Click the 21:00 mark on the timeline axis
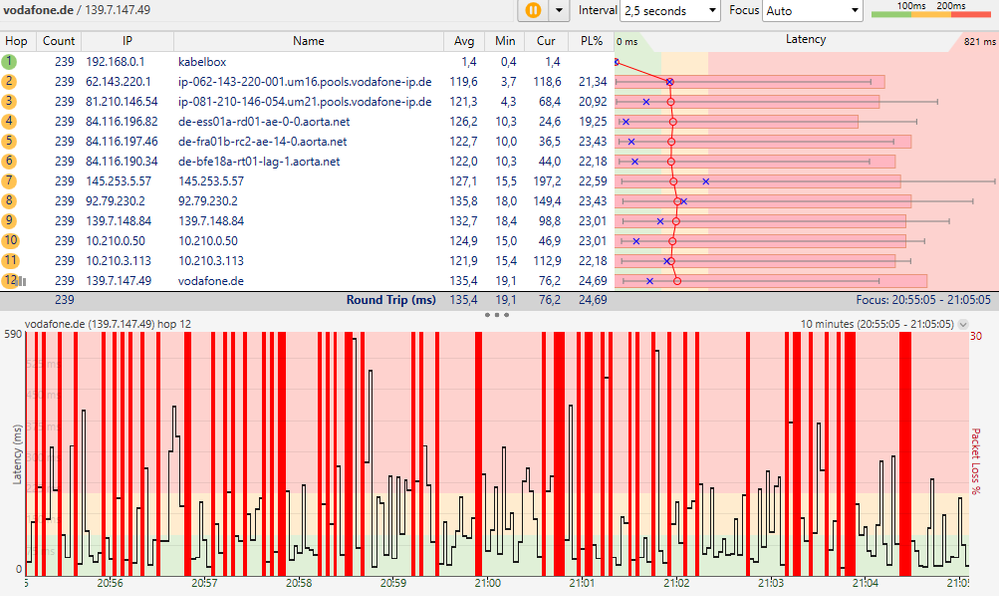This screenshot has width=999, height=596. (487, 583)
